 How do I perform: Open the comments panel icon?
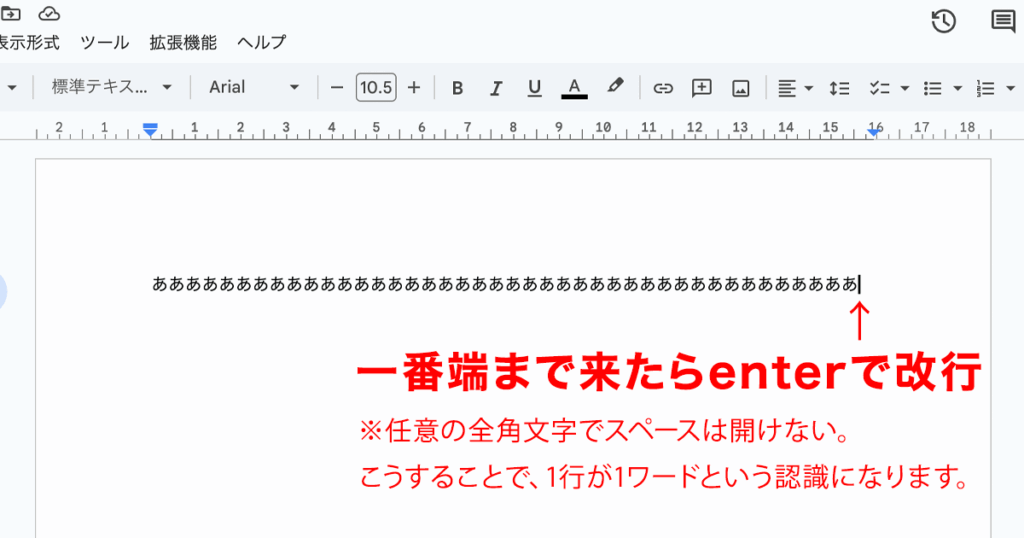click(1002, 21)
